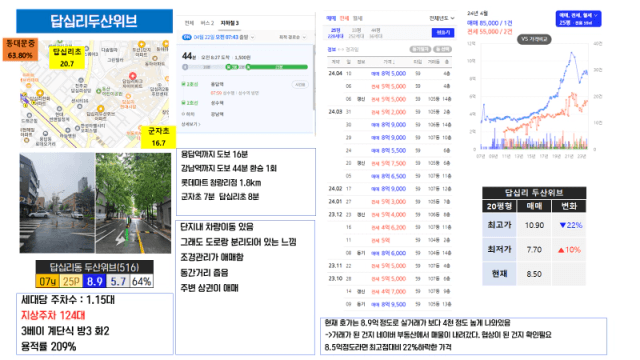The width and height of the screenshot is (640, 360).
Task: Select the 월세 filter tab
Action: coord(358,18)
